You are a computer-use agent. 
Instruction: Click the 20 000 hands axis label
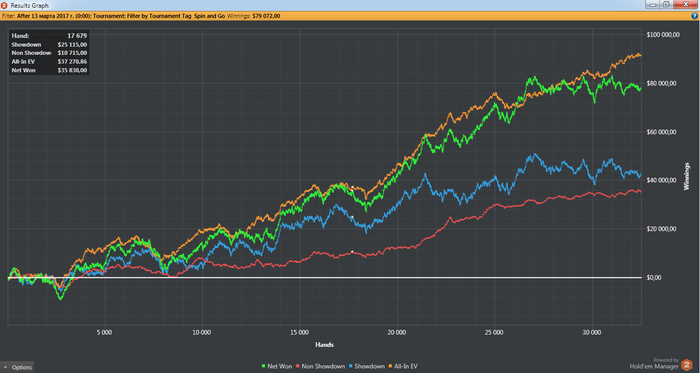pos(397,332)
